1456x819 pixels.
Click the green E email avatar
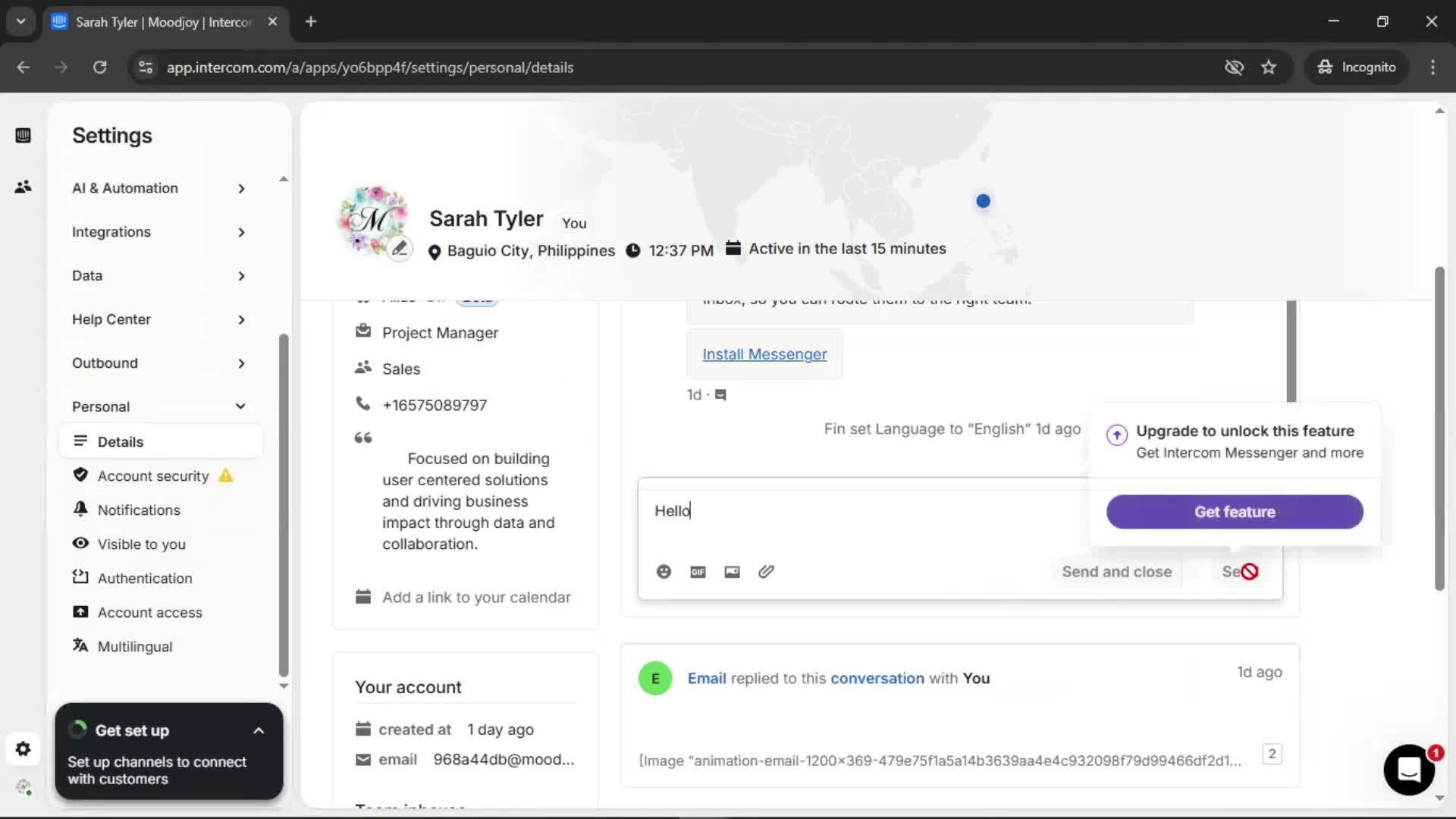click(x=655, y=678)
